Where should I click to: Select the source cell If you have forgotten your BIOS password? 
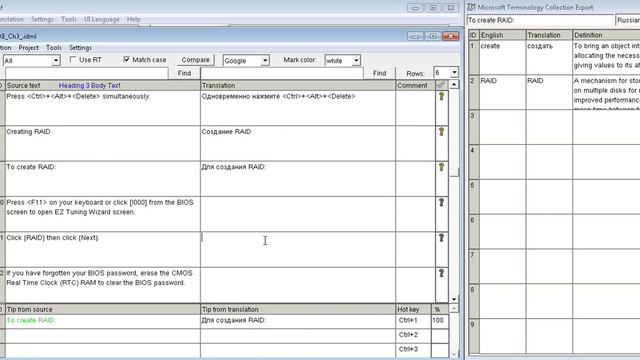pyautogui.click(x=102, y=285)
